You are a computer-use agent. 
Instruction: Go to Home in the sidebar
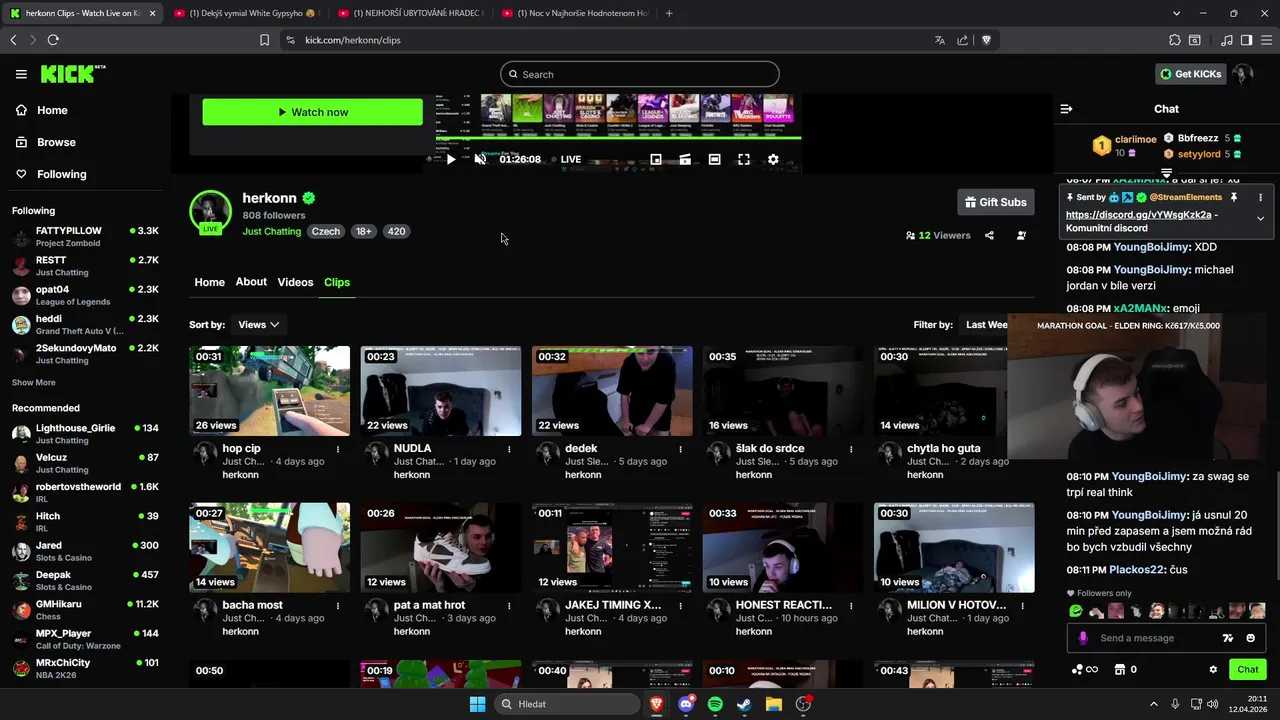point(42,110)
